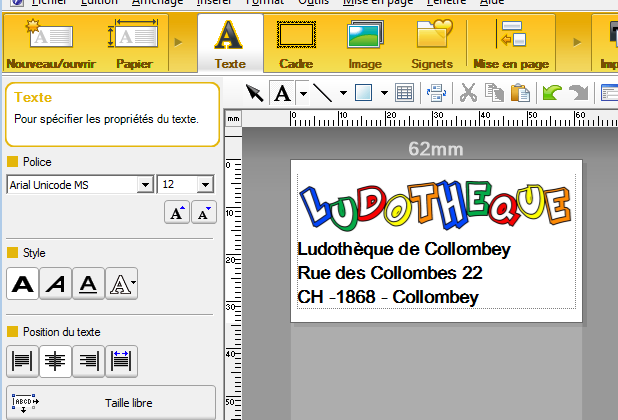
Task: Paste from clipboard icon
Action: point(520,93)
